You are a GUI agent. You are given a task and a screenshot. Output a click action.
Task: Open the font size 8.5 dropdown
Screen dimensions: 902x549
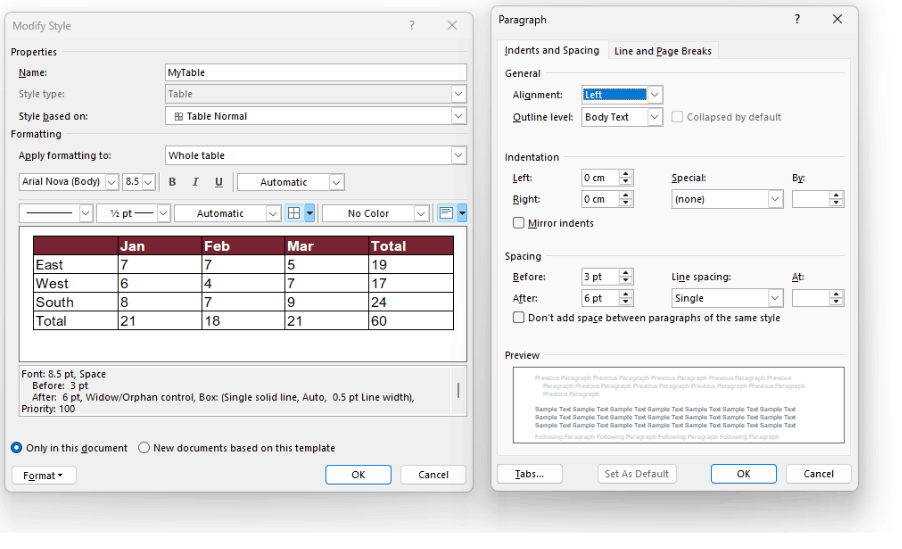tap(148, 182)
